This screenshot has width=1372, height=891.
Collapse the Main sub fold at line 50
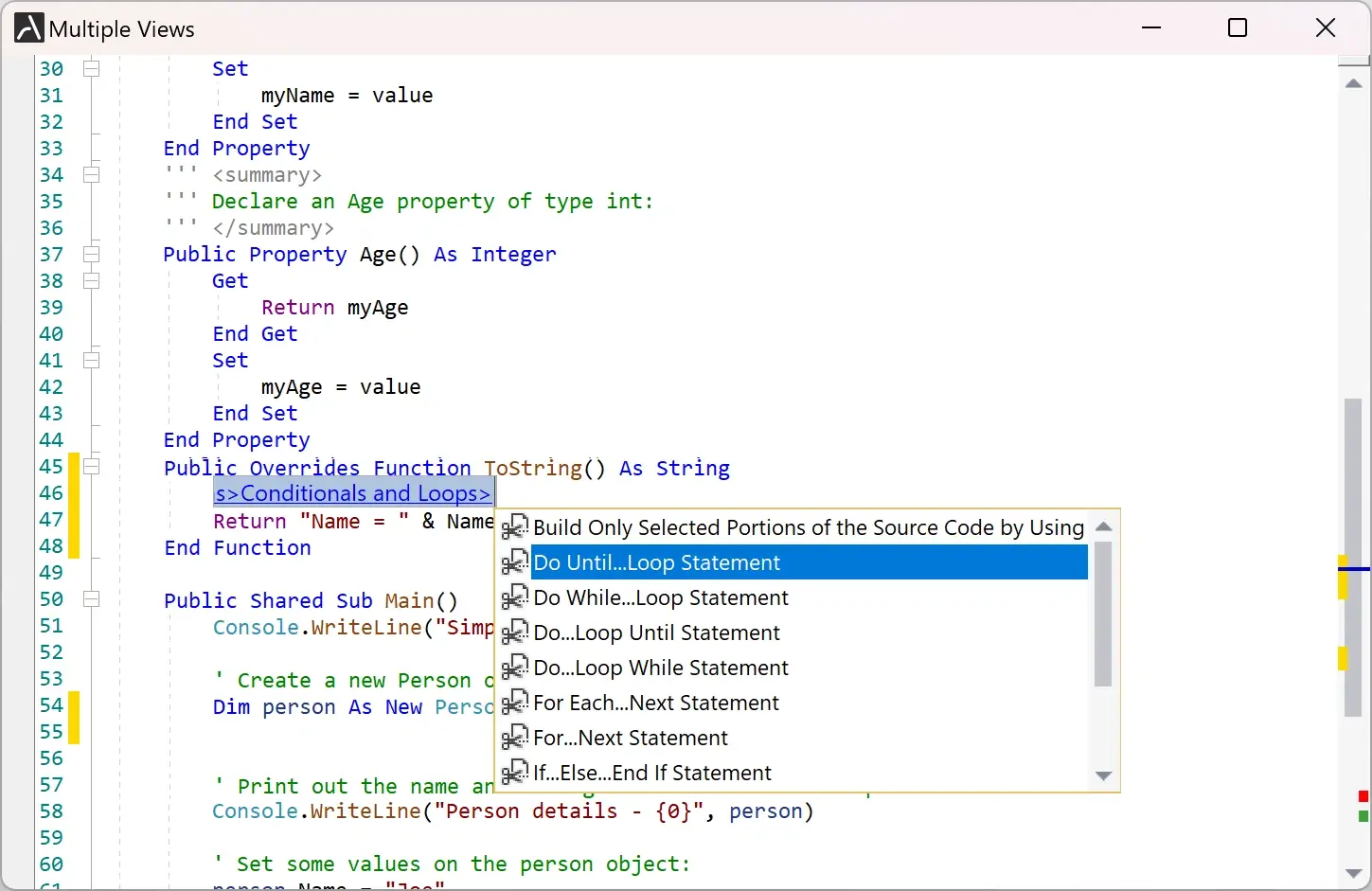tap(92, 598)
